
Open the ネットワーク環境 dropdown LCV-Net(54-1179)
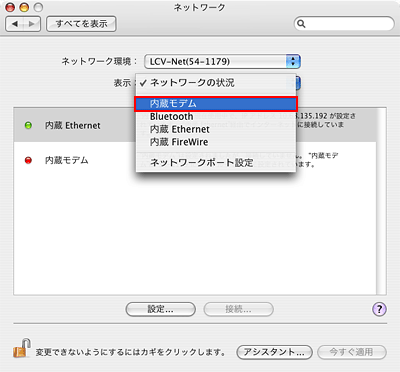[222, 62]
